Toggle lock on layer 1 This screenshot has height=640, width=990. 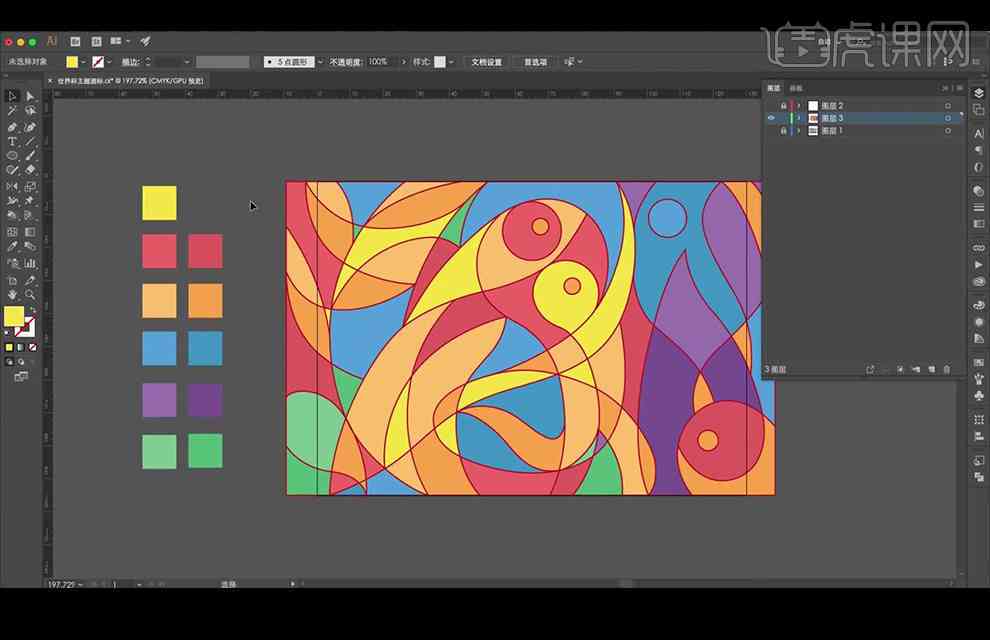tap(784, 131)
